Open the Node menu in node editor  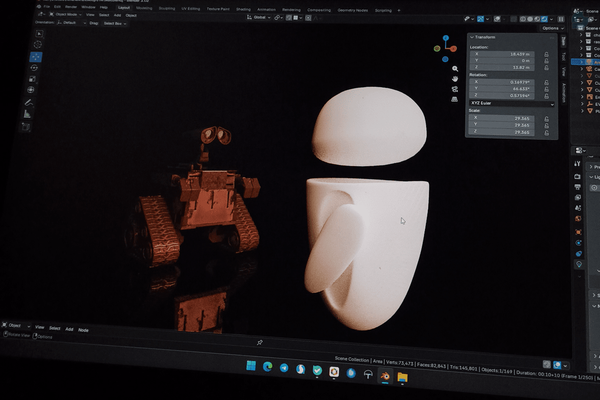pyautogui.click(x=83, y=330)
